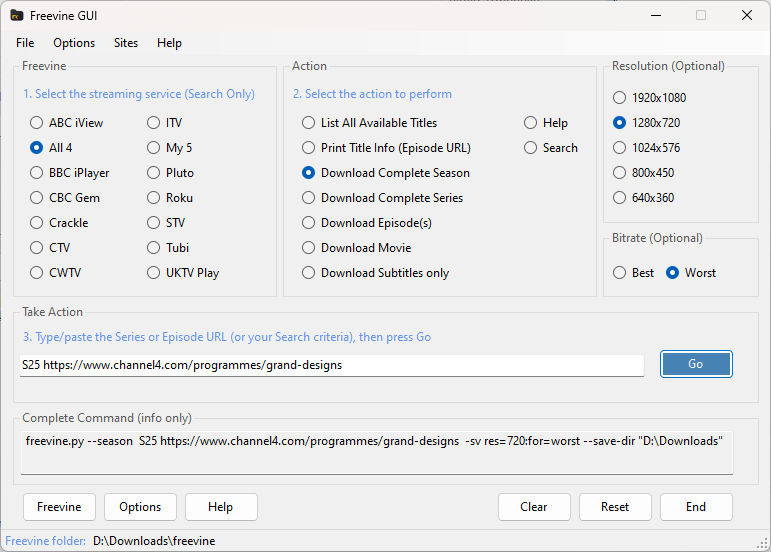Select the BBC iPlayer streaming service

click(x=37, y=173)
